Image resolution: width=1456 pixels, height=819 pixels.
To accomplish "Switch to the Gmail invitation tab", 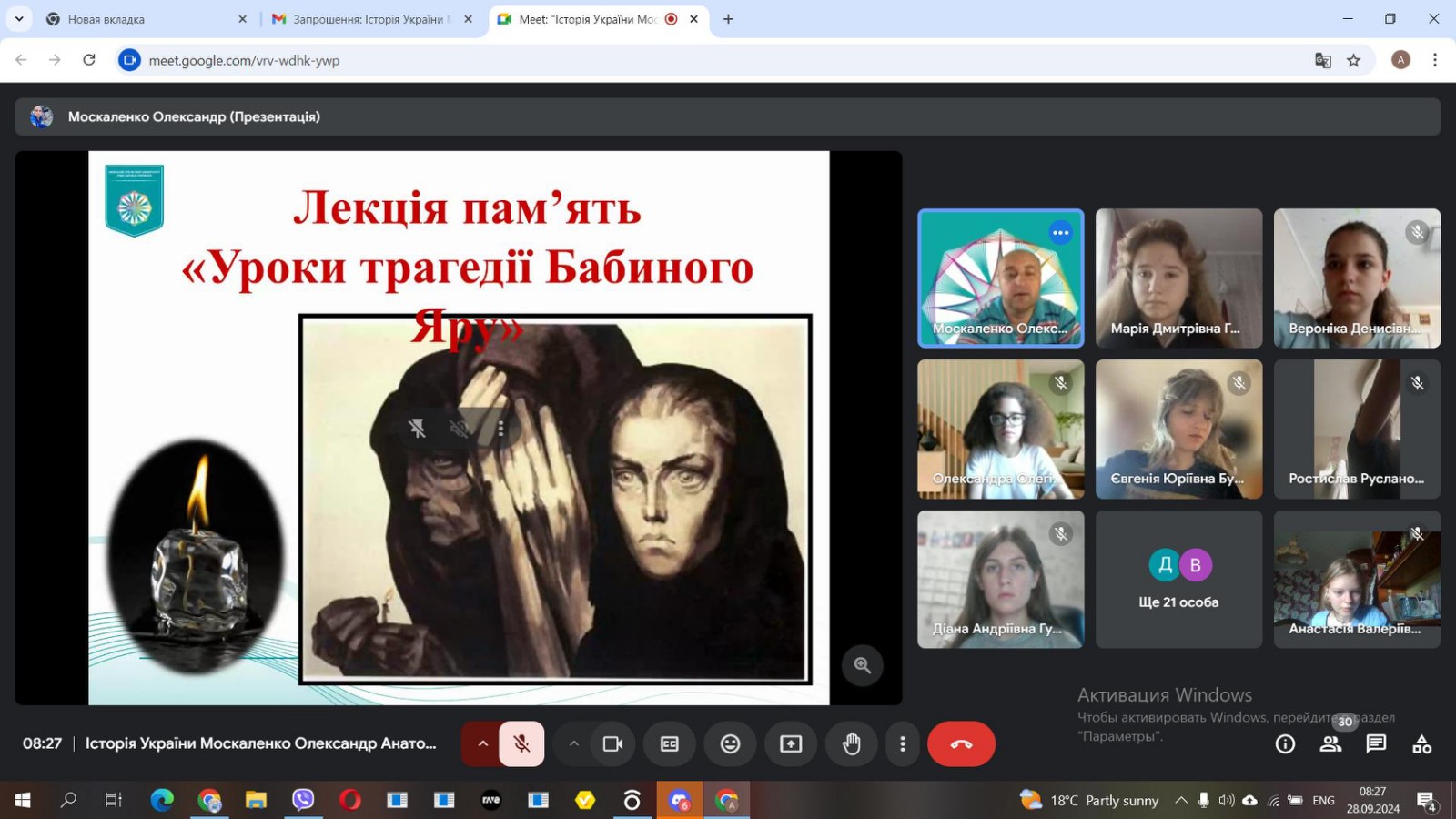I will tap(369, 19).
